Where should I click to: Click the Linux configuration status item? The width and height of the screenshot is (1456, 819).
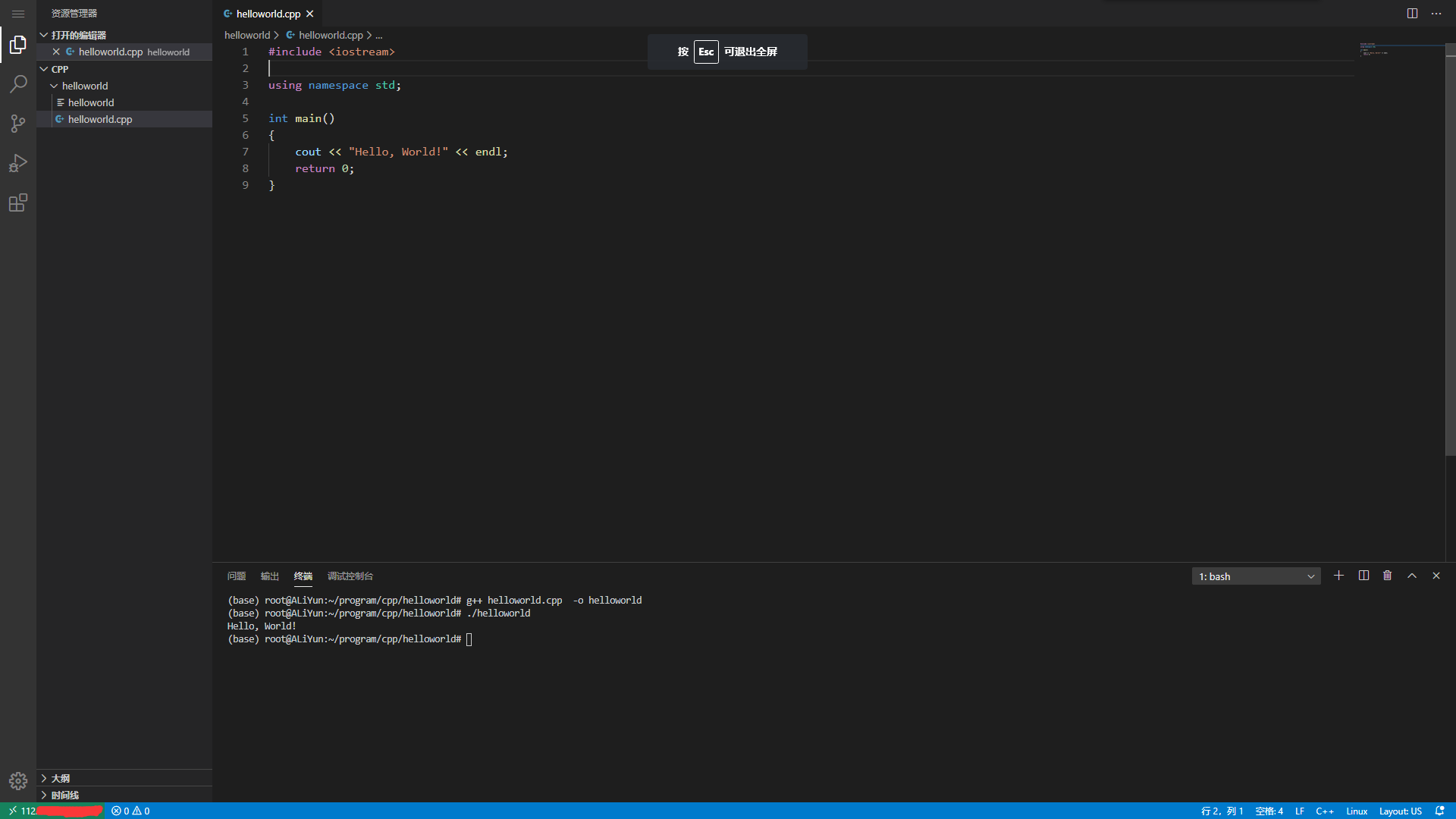(x=1357, y=811)
